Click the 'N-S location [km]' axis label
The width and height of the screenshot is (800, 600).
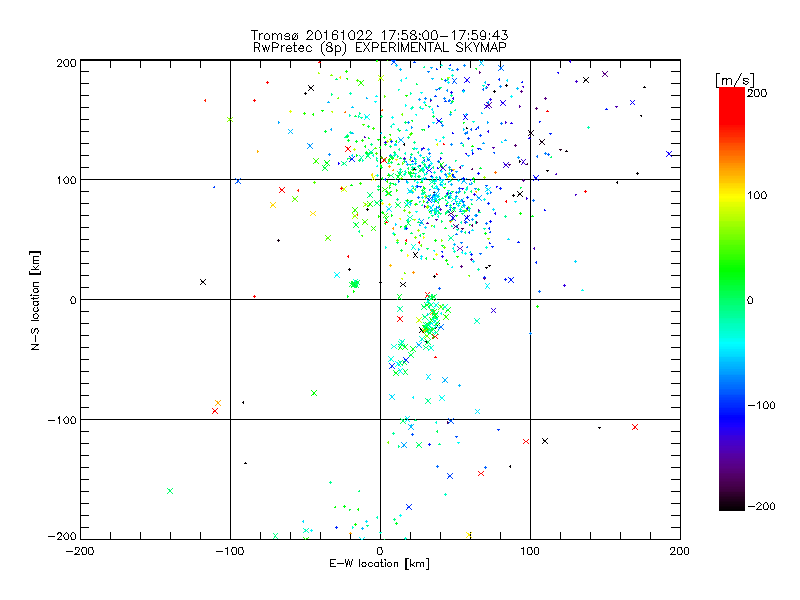coord(35,301)
